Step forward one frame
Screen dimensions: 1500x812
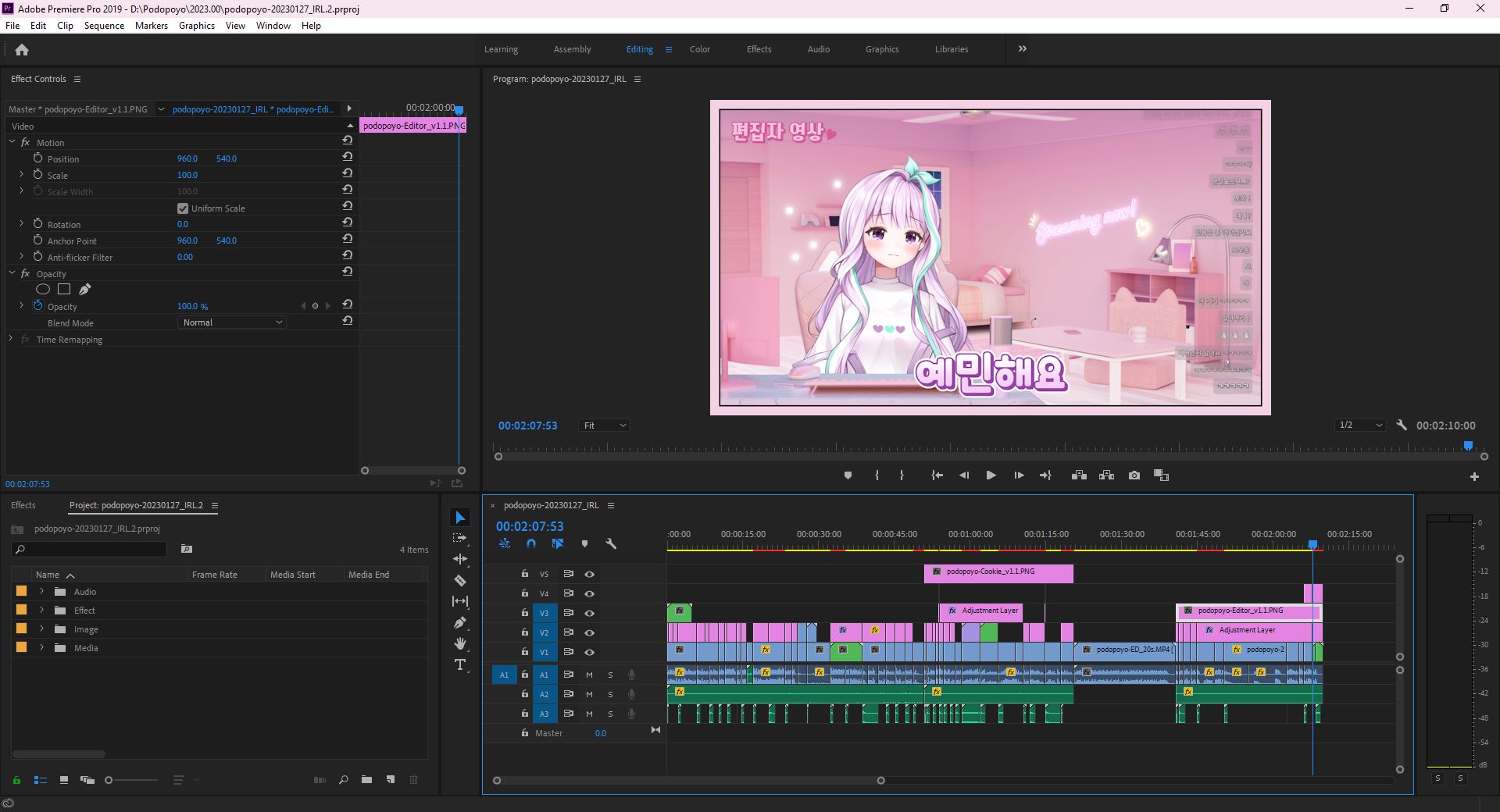coord(1019,475)
